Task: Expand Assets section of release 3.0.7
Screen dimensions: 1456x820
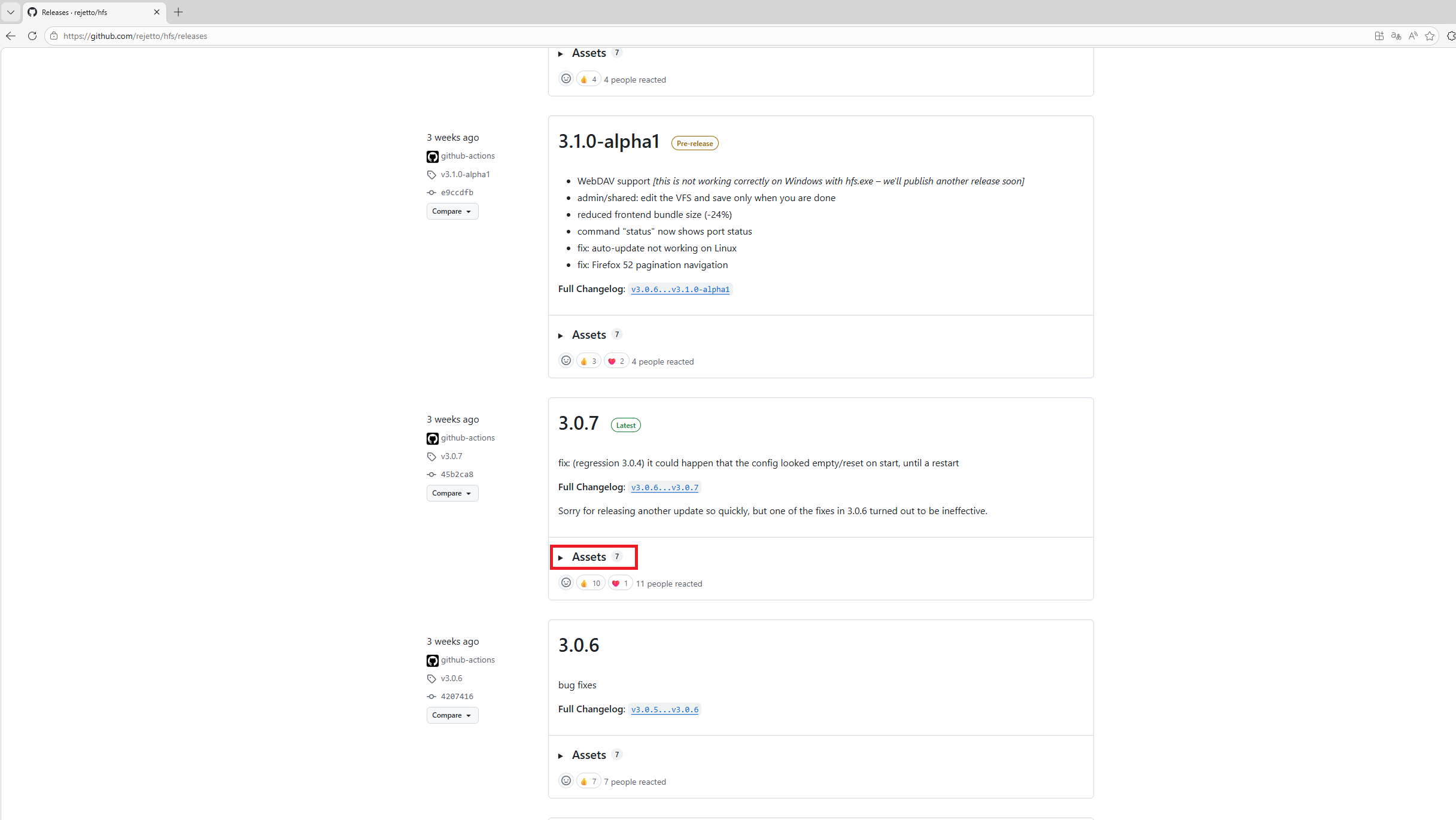Action: [589, 557]
